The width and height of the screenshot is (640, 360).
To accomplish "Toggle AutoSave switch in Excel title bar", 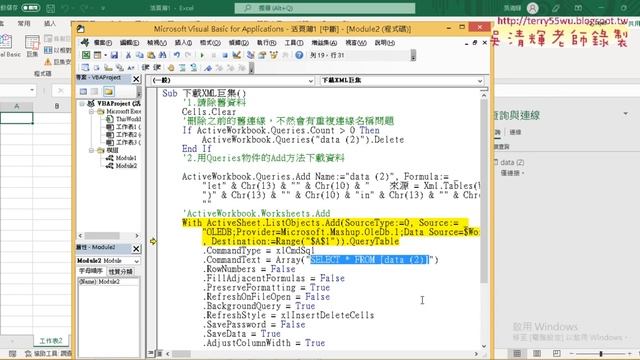I will pyautogui.click(x=31, y=8).
